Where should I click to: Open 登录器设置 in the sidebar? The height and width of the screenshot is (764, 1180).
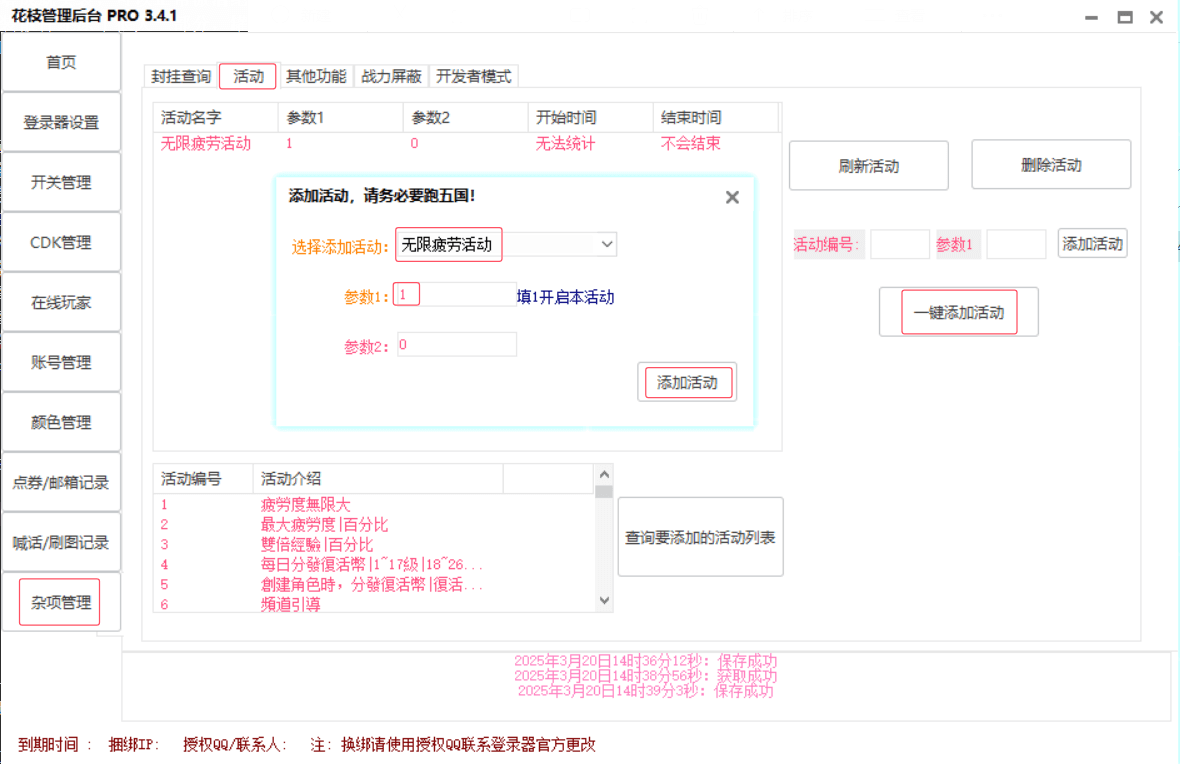61,122
